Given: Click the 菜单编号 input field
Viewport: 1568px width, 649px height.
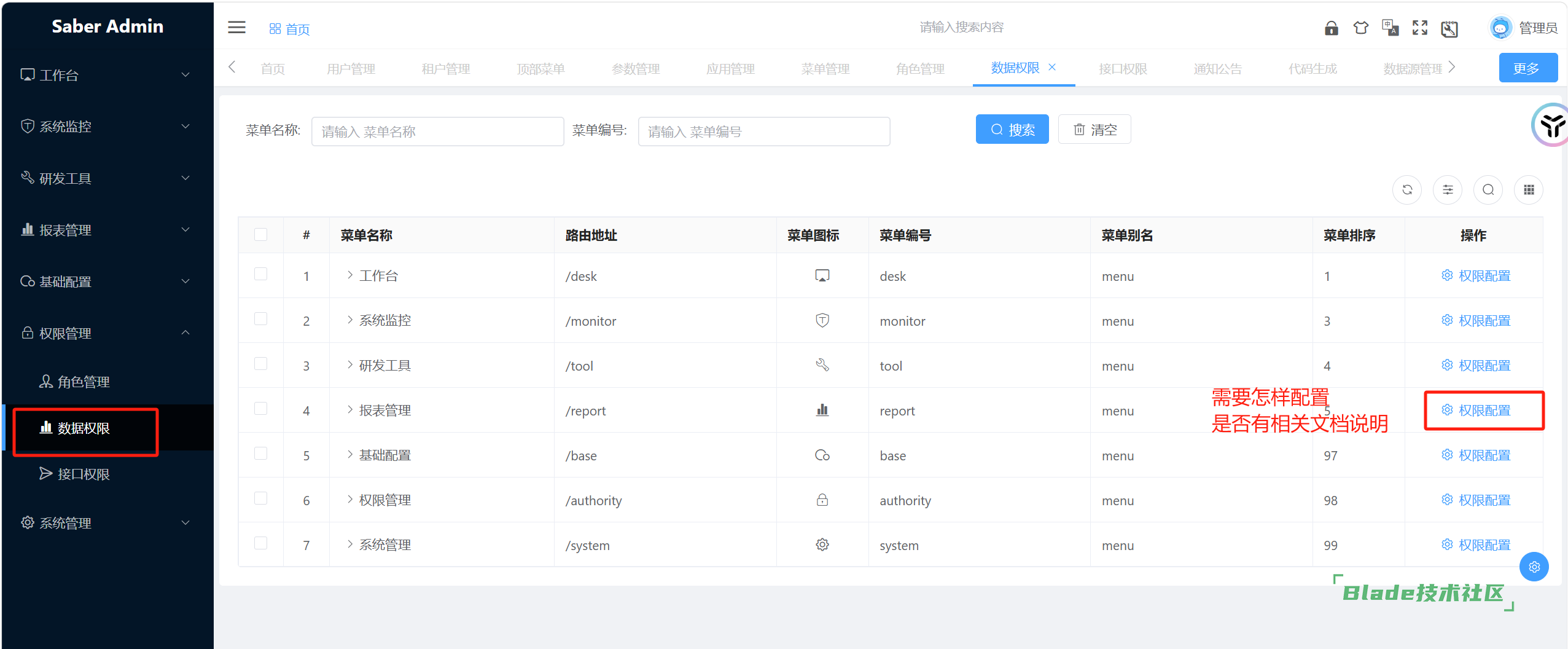Looking at the screenshot, I should coord(764,132).
